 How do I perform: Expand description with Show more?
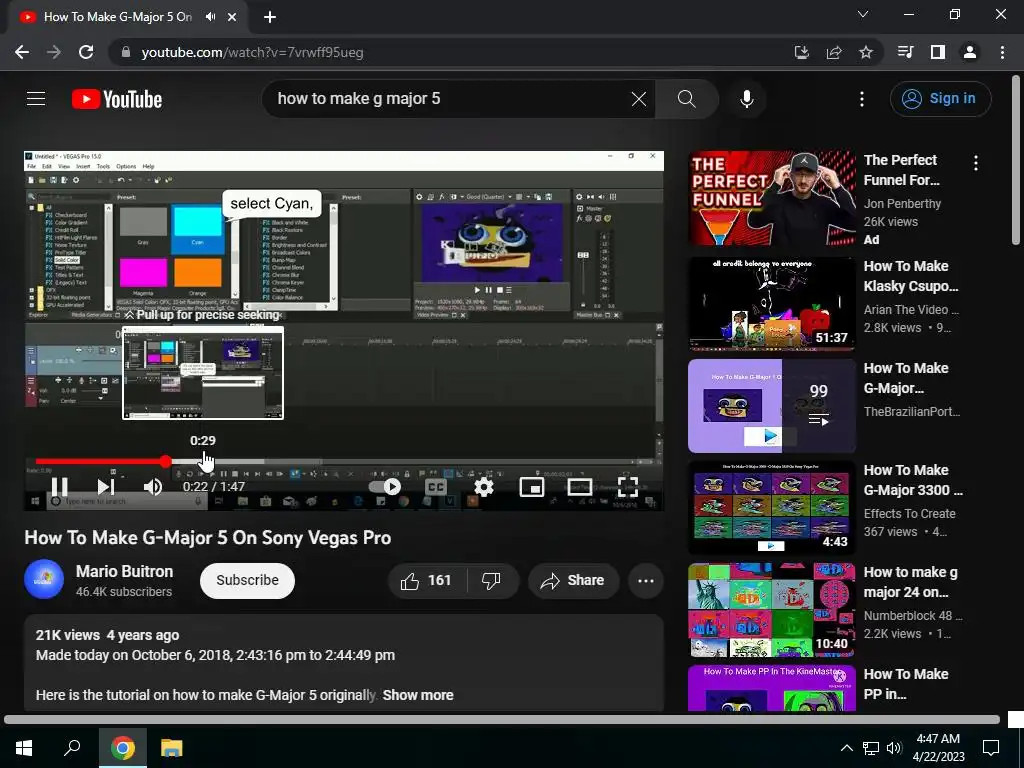tap(418, 695)
